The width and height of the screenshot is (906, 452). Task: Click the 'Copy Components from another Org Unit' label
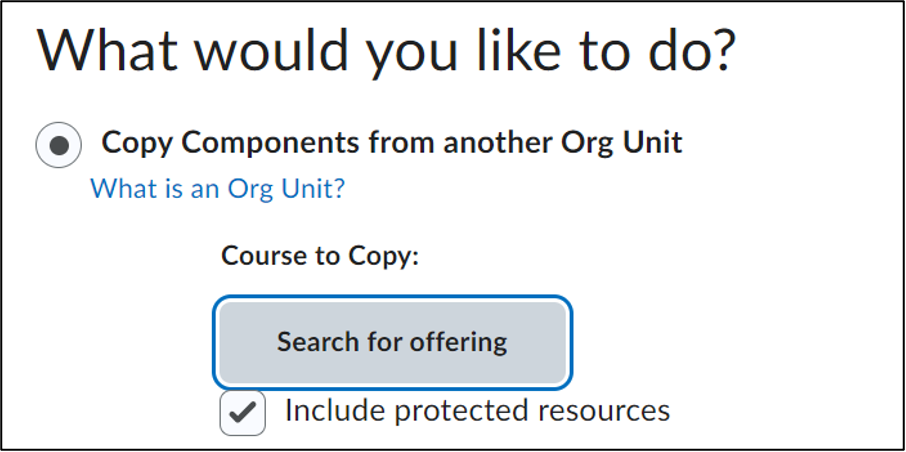click(x=392, y=143)
